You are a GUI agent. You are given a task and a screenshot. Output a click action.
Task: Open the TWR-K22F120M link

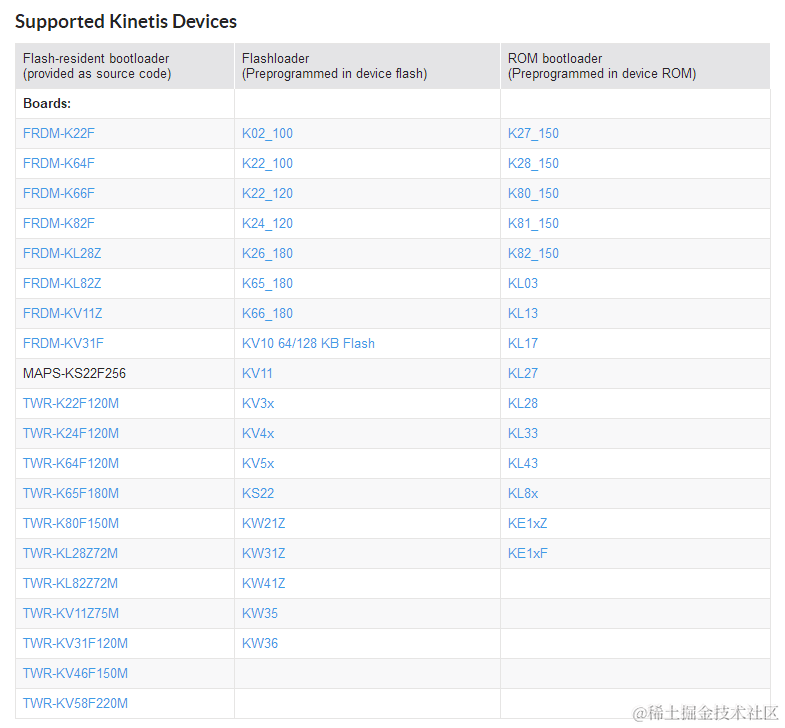point(71,404)
